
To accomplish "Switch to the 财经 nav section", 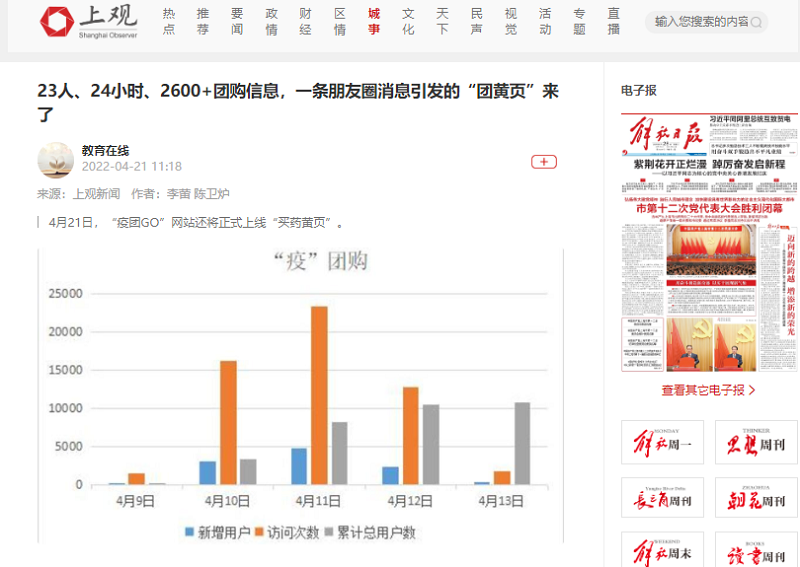I will coord(305,21).
